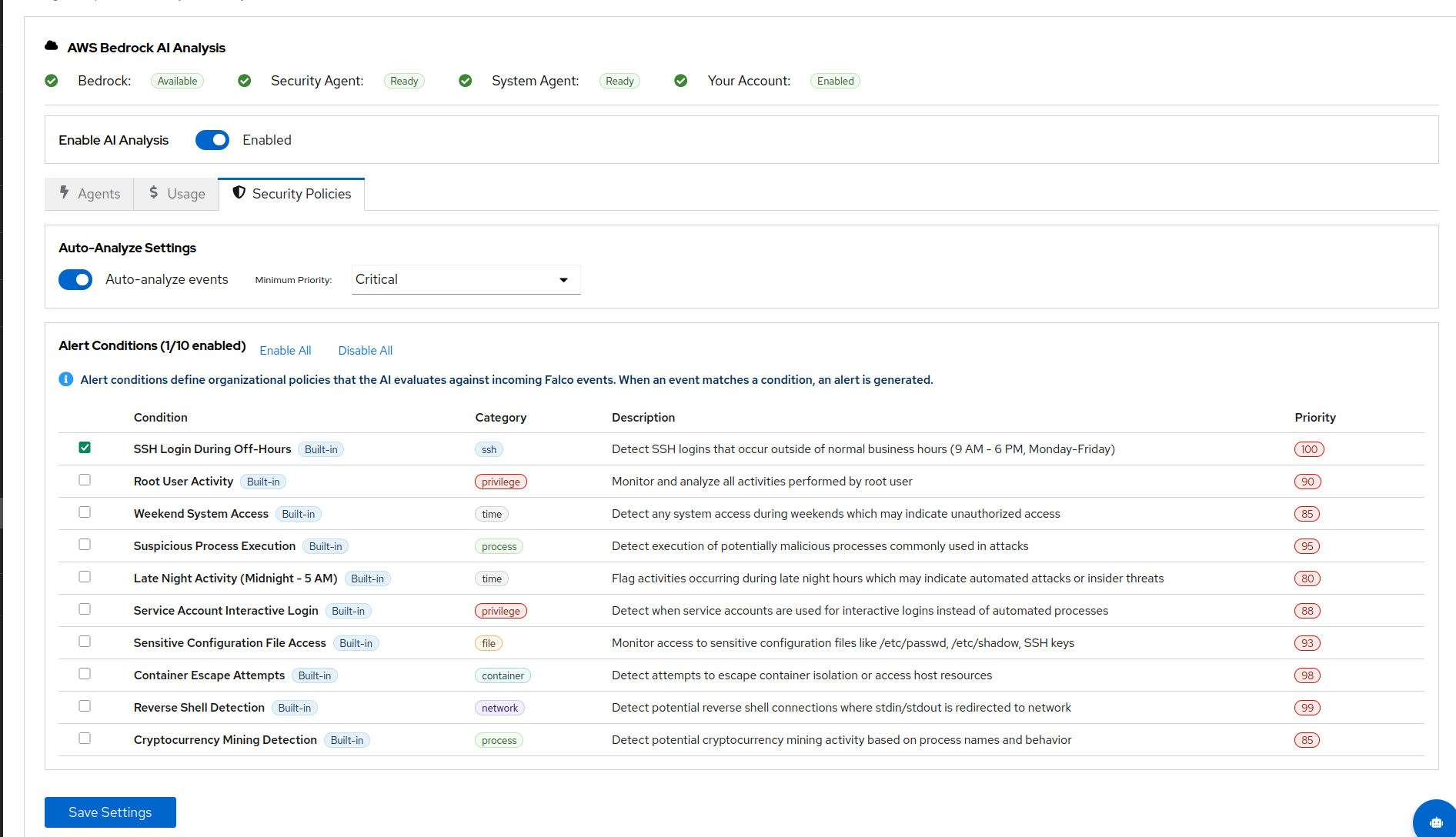Viewport: 1456px width, 837px height.
Task: Click the priority 88 badge
Action: [1307, 611]
